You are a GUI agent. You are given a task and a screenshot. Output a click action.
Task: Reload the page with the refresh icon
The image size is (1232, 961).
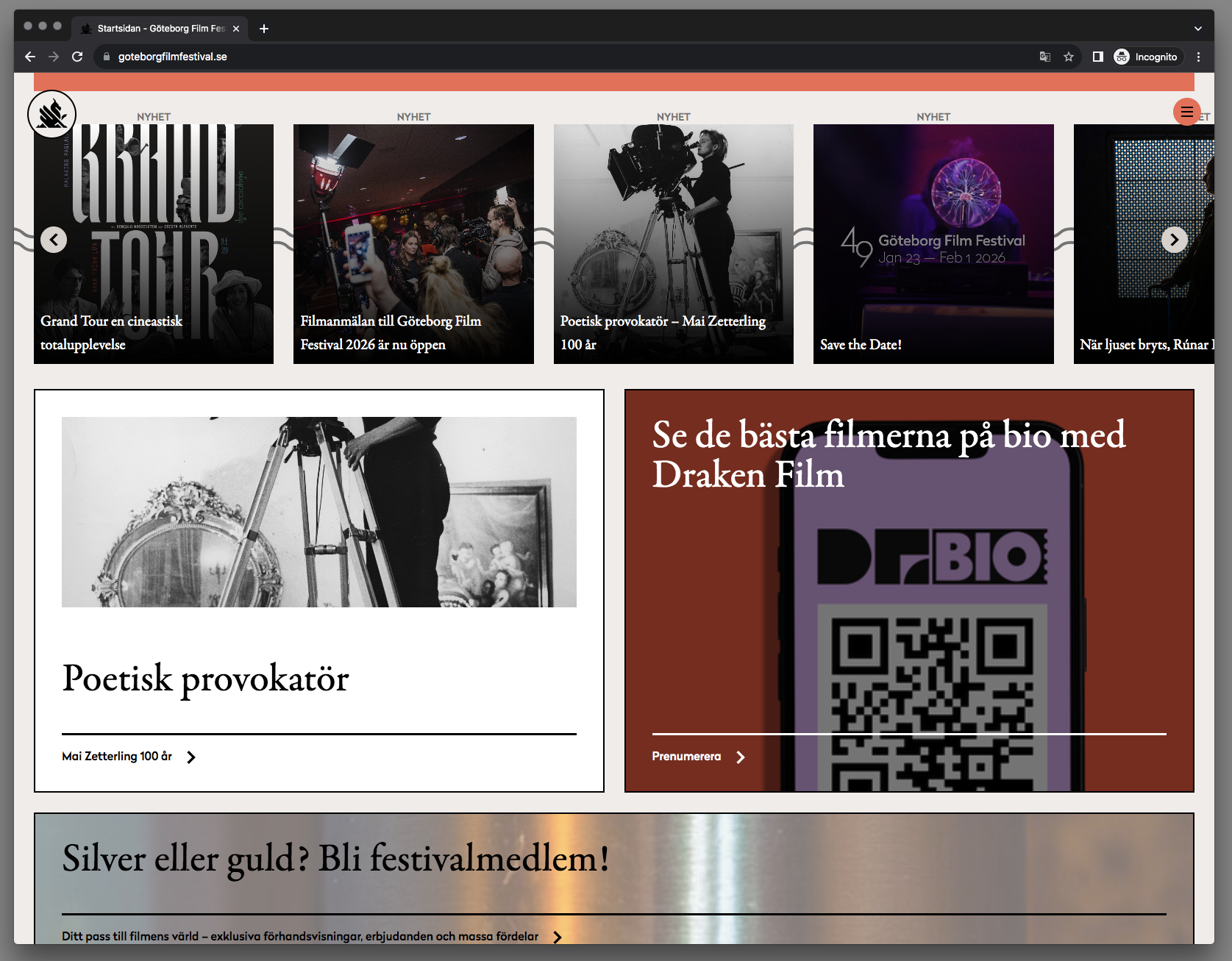[x=77, y=57]
